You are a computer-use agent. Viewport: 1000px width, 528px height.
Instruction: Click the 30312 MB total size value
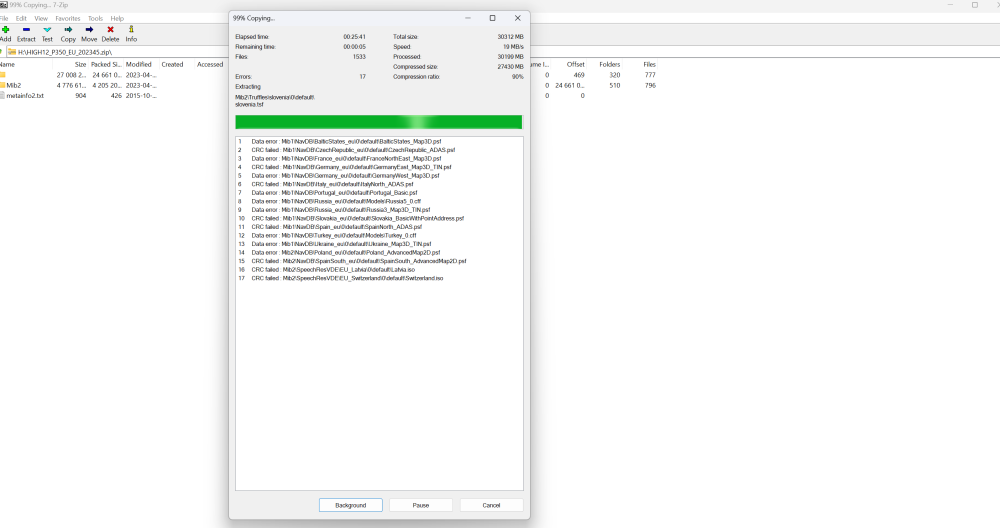click(510, 37)
